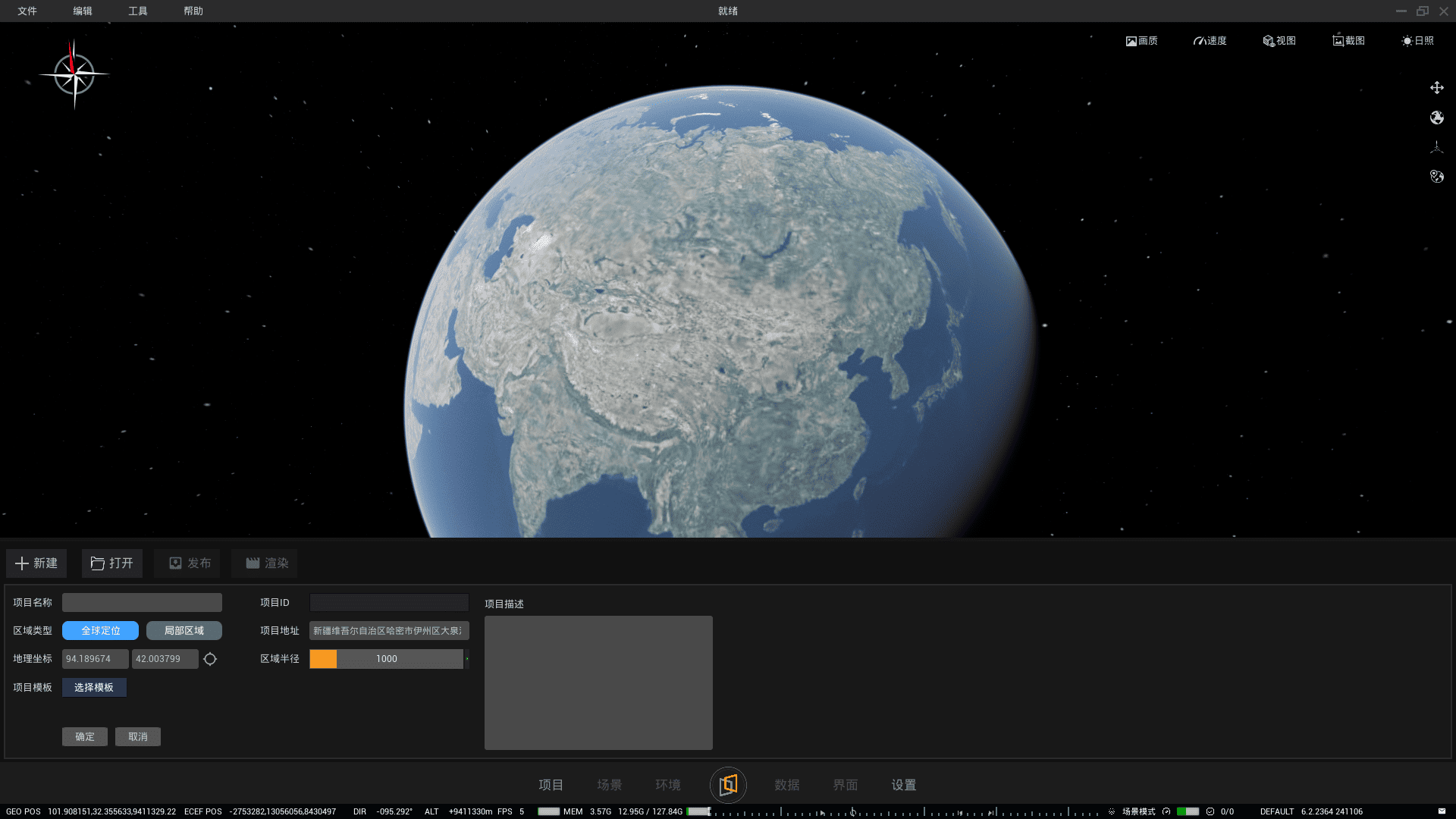Pick a location with the crosshair target icon
1456x819 pixels.
(x=210, y=659)
